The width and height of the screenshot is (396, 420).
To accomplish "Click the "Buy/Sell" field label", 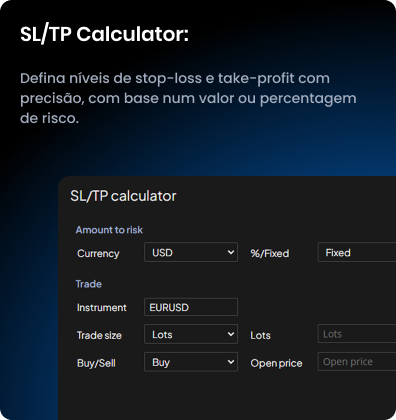I will click(x=96, y=363).
